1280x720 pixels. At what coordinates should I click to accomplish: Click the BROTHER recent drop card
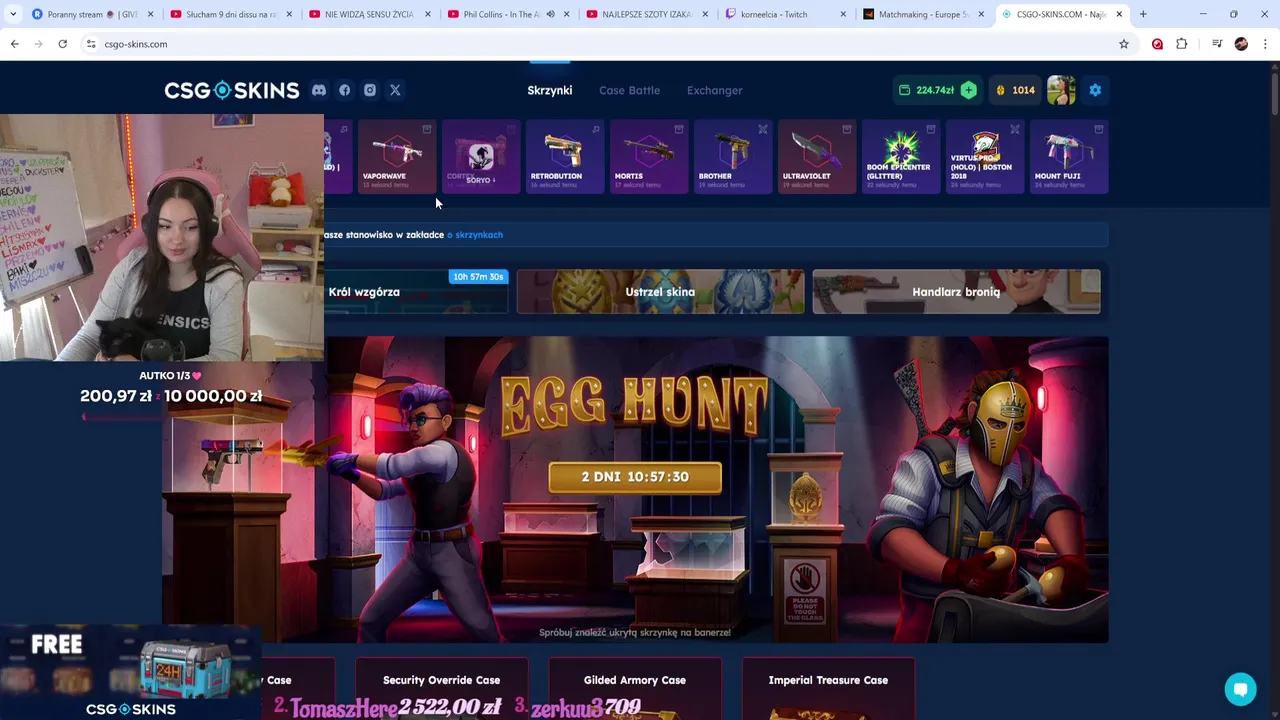point(733,156)
